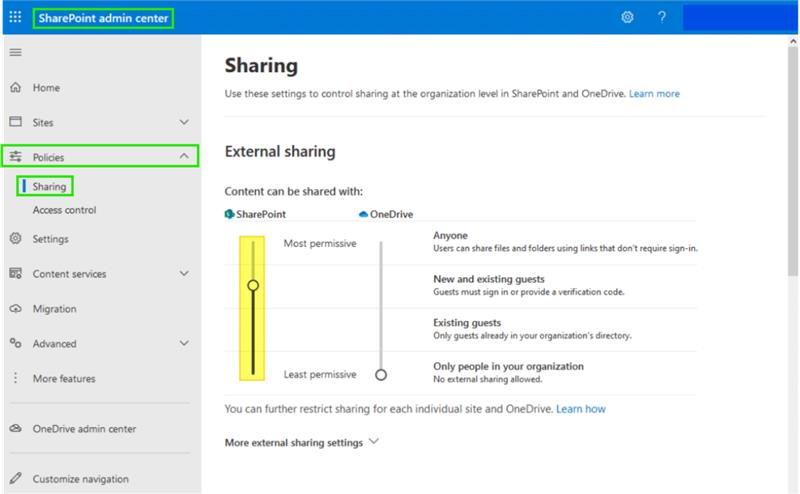Open More features page
The image size is (800, 494).
[64, 379]
